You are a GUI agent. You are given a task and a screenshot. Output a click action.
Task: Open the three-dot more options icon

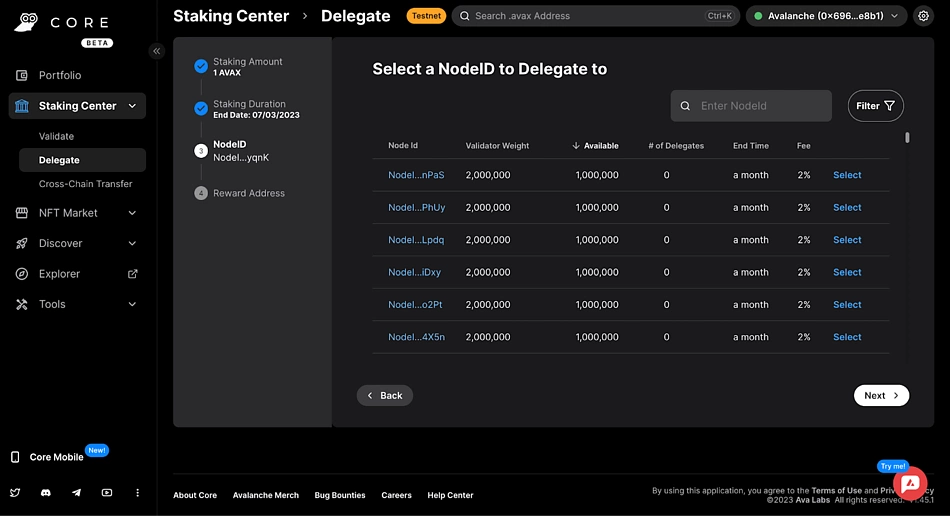(x=137, y=493)
